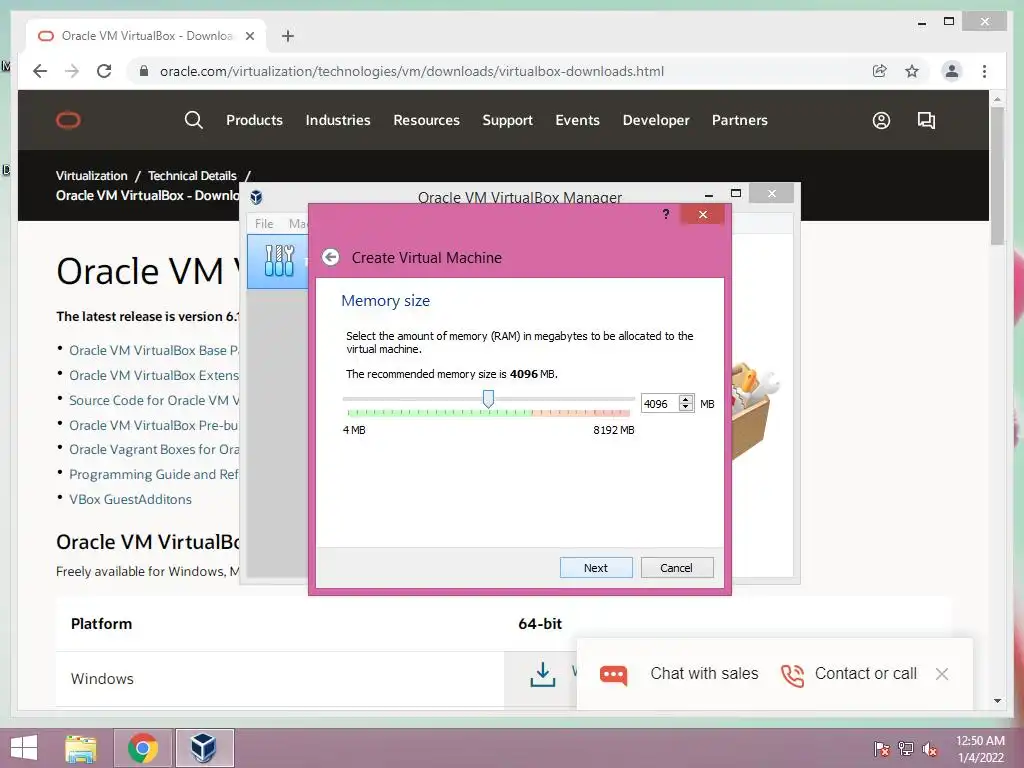1024x768 pixels.
Task: Open Oracle VM VirtualBox Pre-built link
Action: click(x=153, y=425)
